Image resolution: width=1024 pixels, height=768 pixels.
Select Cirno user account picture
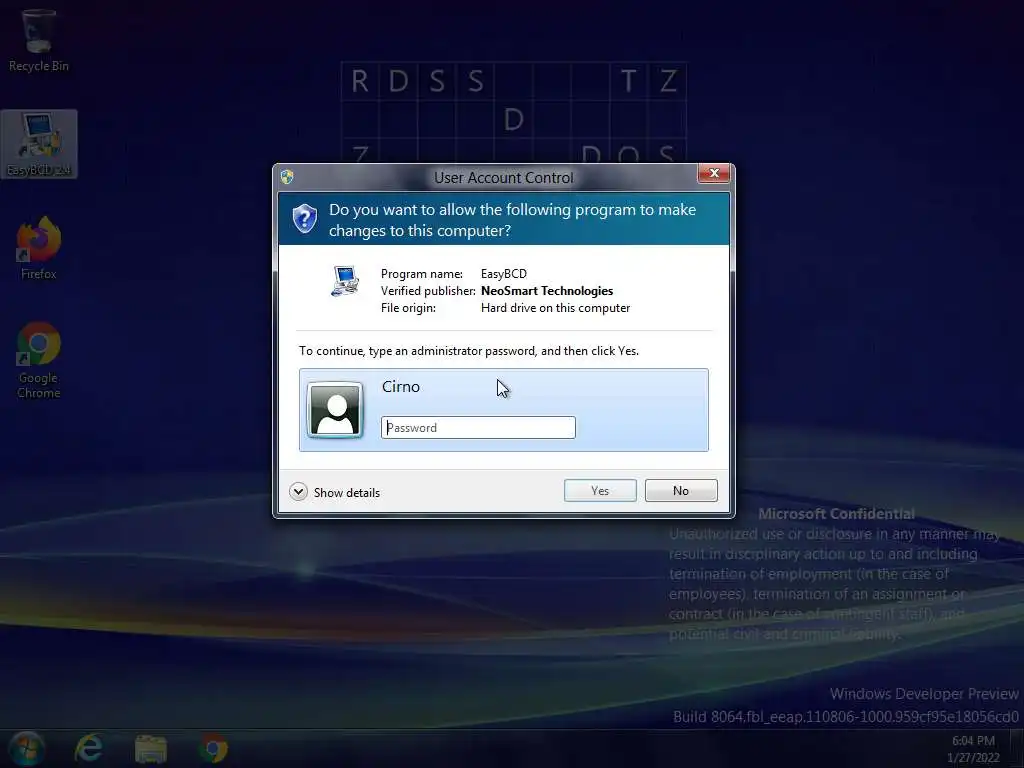pos(335,409)
